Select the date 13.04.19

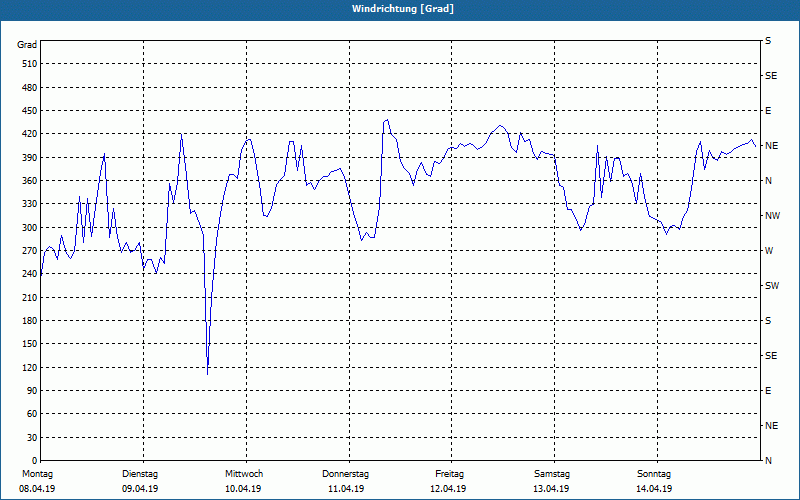pos(551,489)
